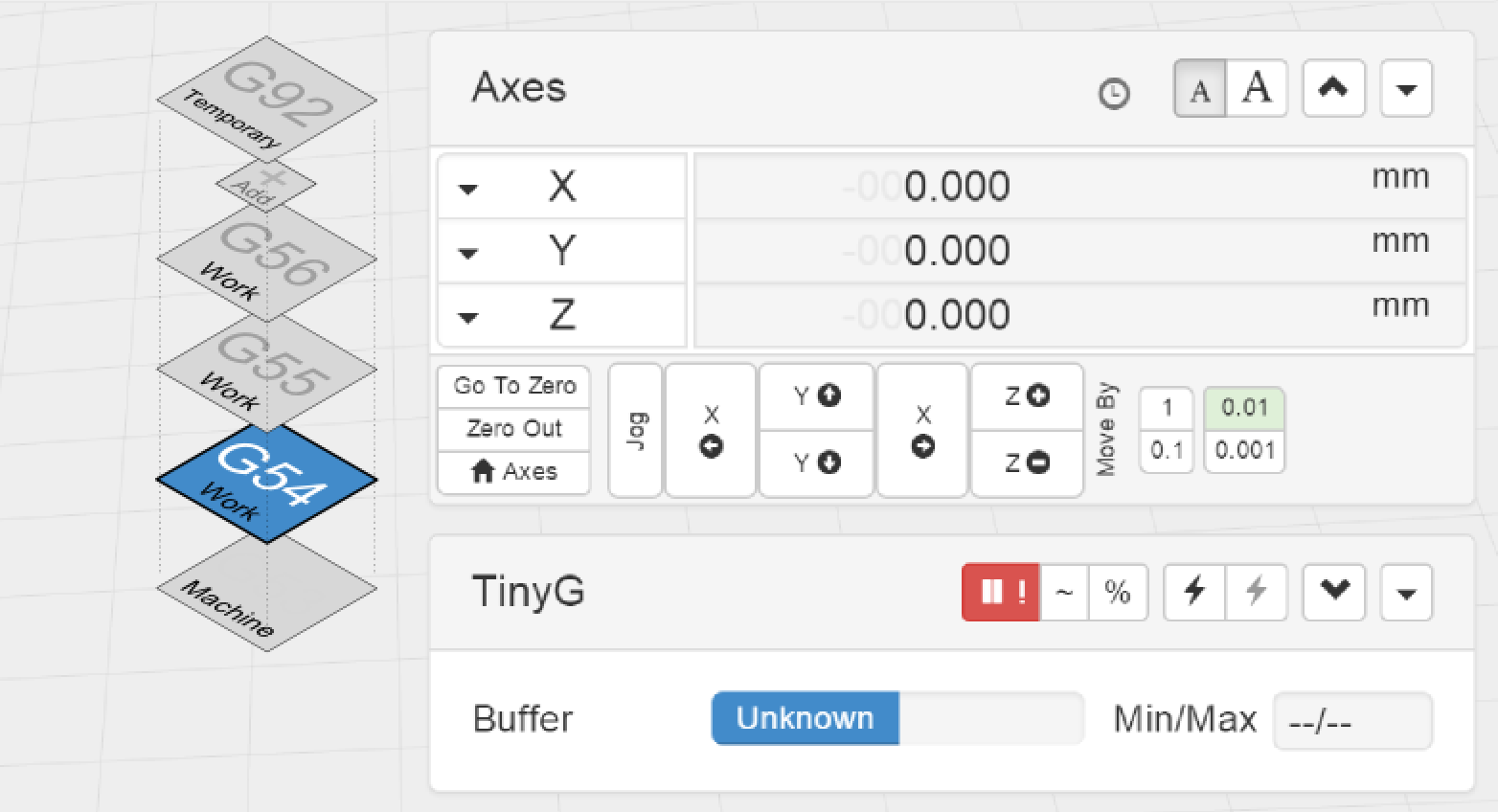Click the Zero Out button
The image size is (1498, 812).
(x=514, y=428)
